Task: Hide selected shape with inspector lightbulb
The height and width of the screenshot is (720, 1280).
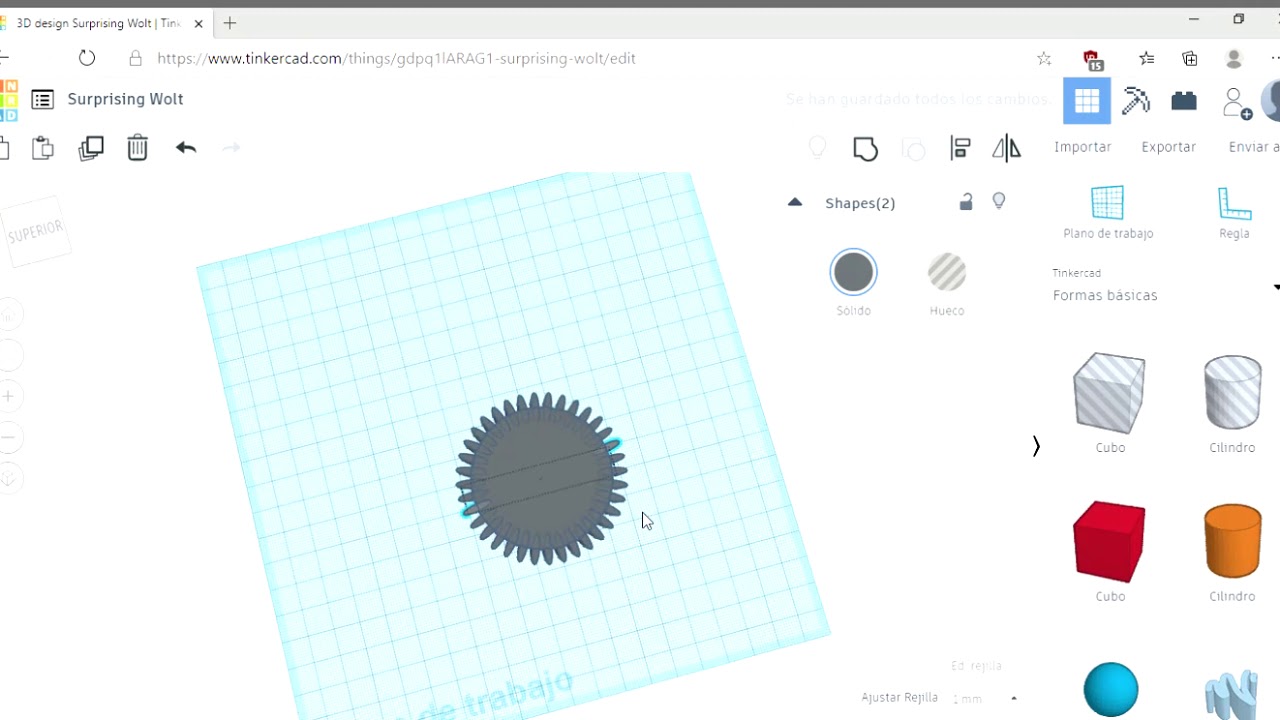Action: 998,201
